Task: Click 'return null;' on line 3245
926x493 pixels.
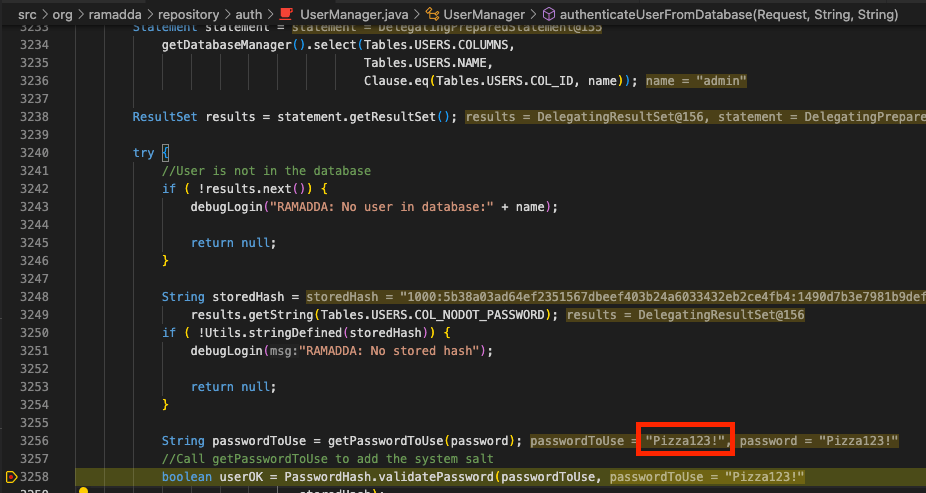Action: coord(233,243)
